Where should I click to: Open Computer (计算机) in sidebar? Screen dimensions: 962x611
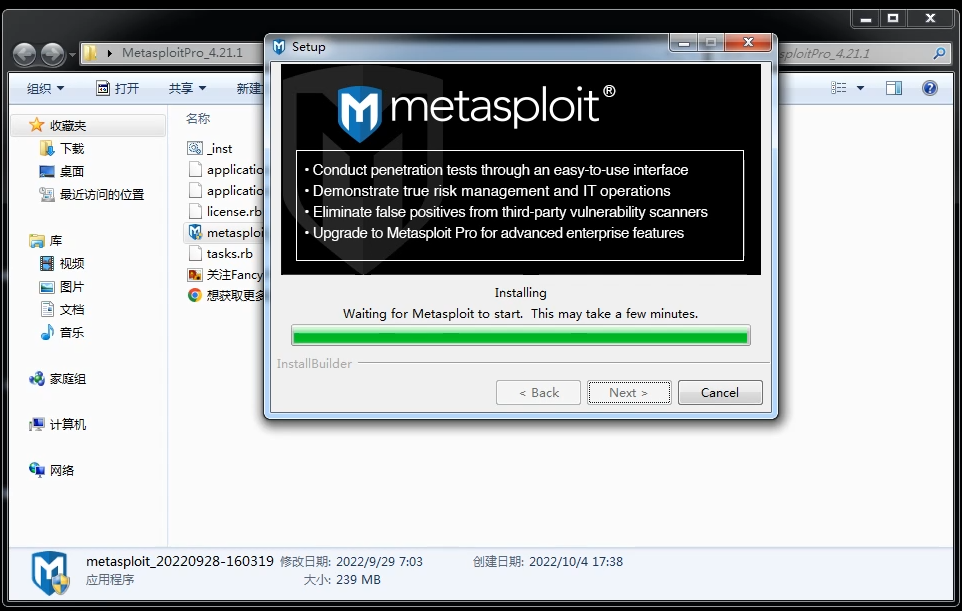(68, 425)
